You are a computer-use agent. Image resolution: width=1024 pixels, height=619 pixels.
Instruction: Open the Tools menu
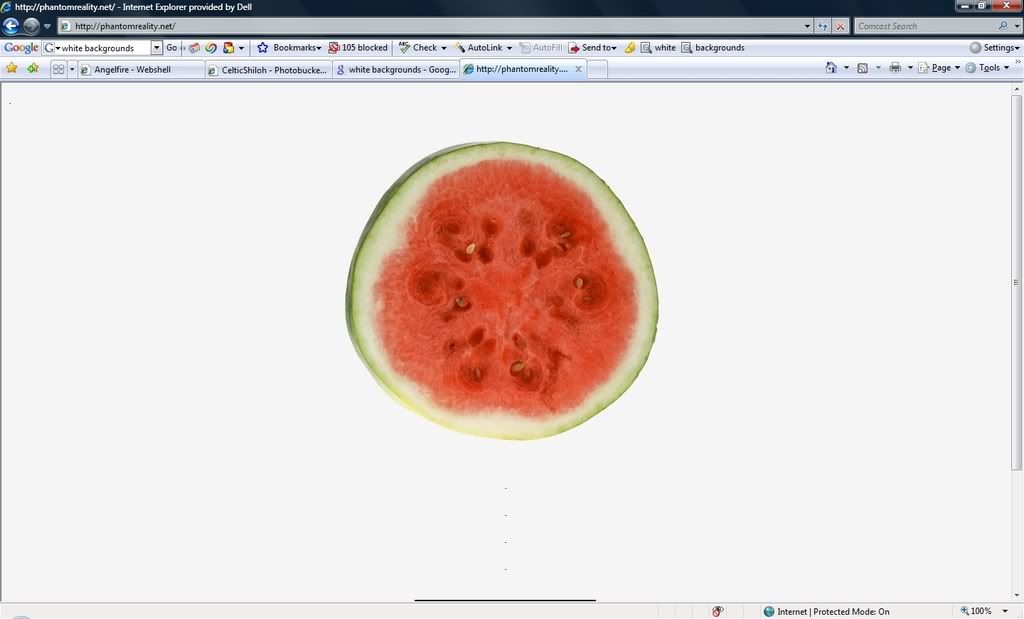click(x=987, y=68)
